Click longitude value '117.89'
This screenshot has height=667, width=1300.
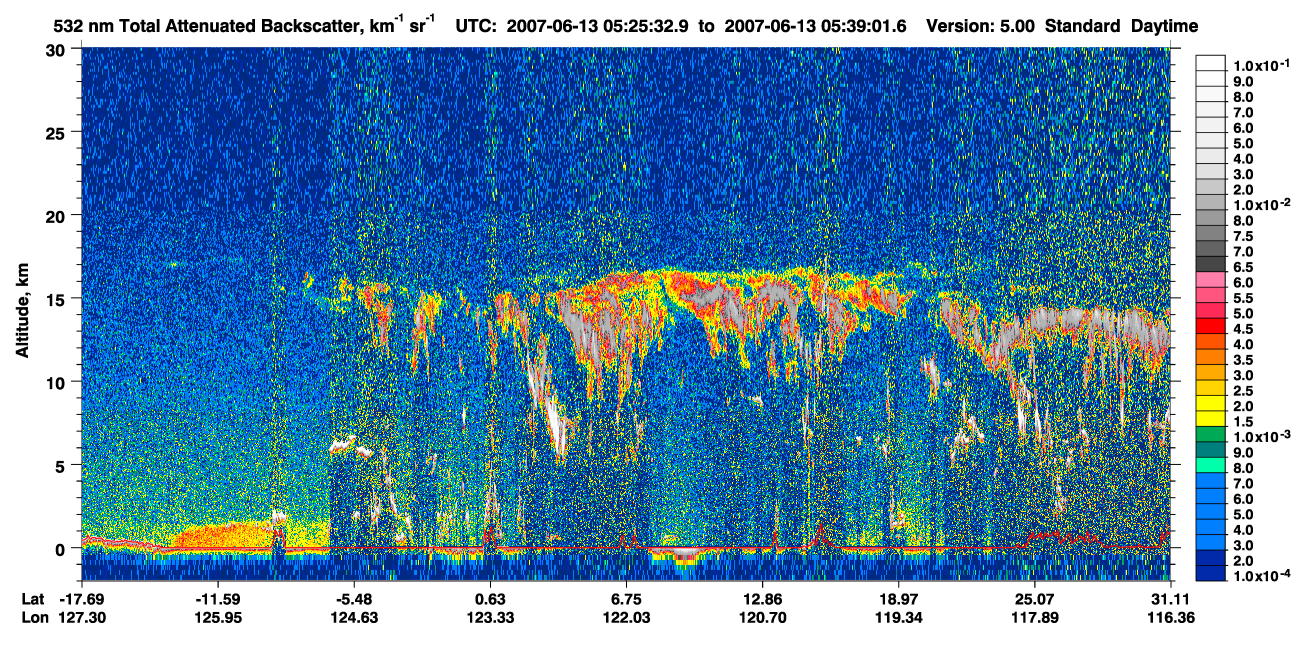coord(1034,618)
